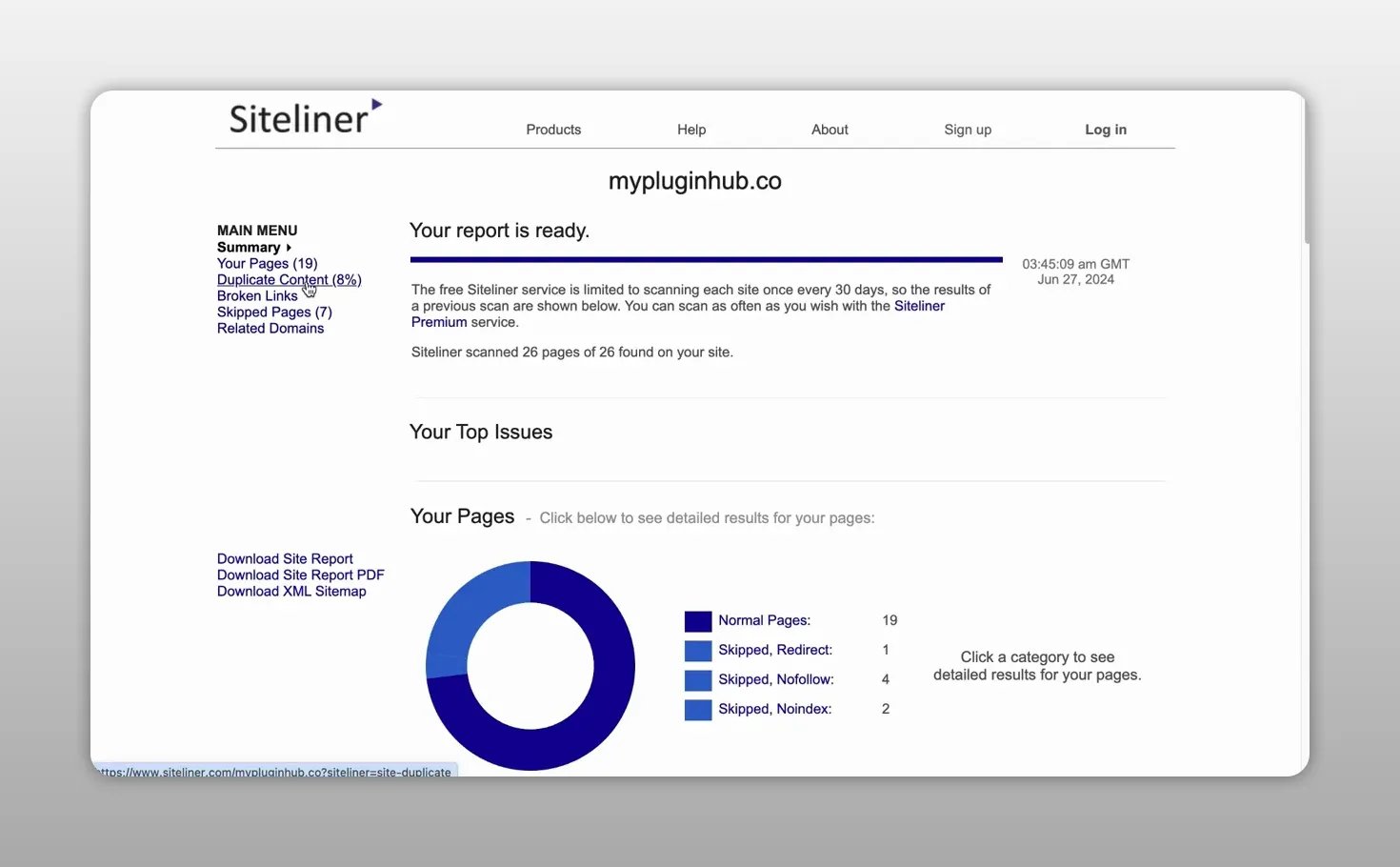Viewport: 1400px width, 867px height.
Task: Click the 'Your Top Issues' heading
Action: (x=481, y=432)
